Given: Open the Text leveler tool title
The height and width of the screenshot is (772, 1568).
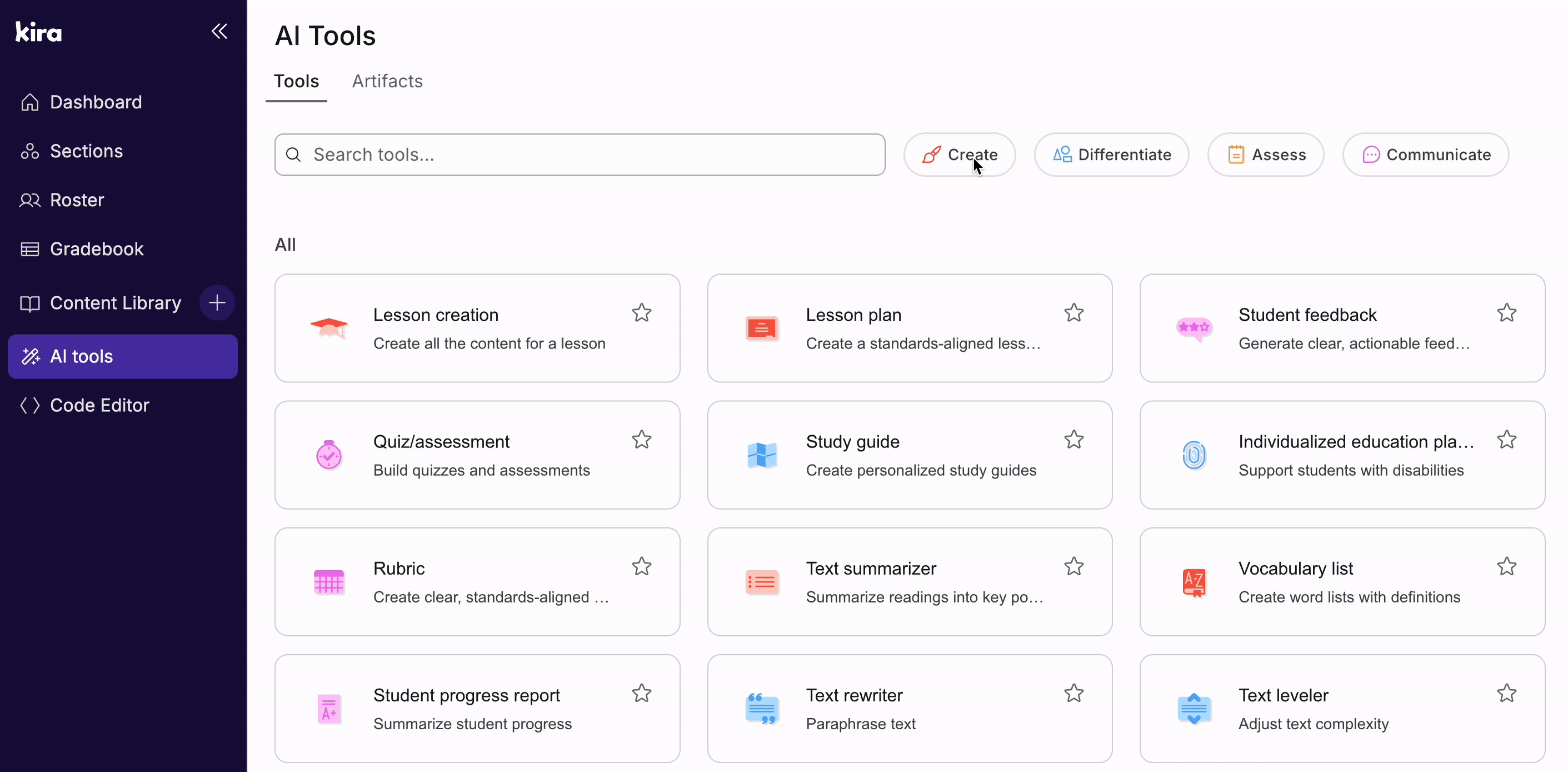Looking at the screenshot, I should click(x=1283, y=695).
